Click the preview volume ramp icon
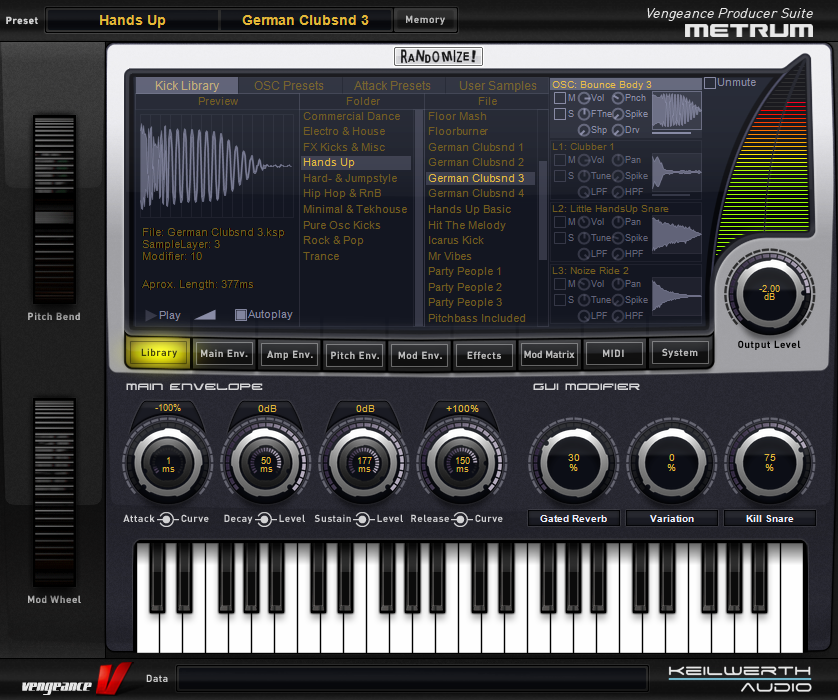 pyautogui.click(x=205, y=314)
